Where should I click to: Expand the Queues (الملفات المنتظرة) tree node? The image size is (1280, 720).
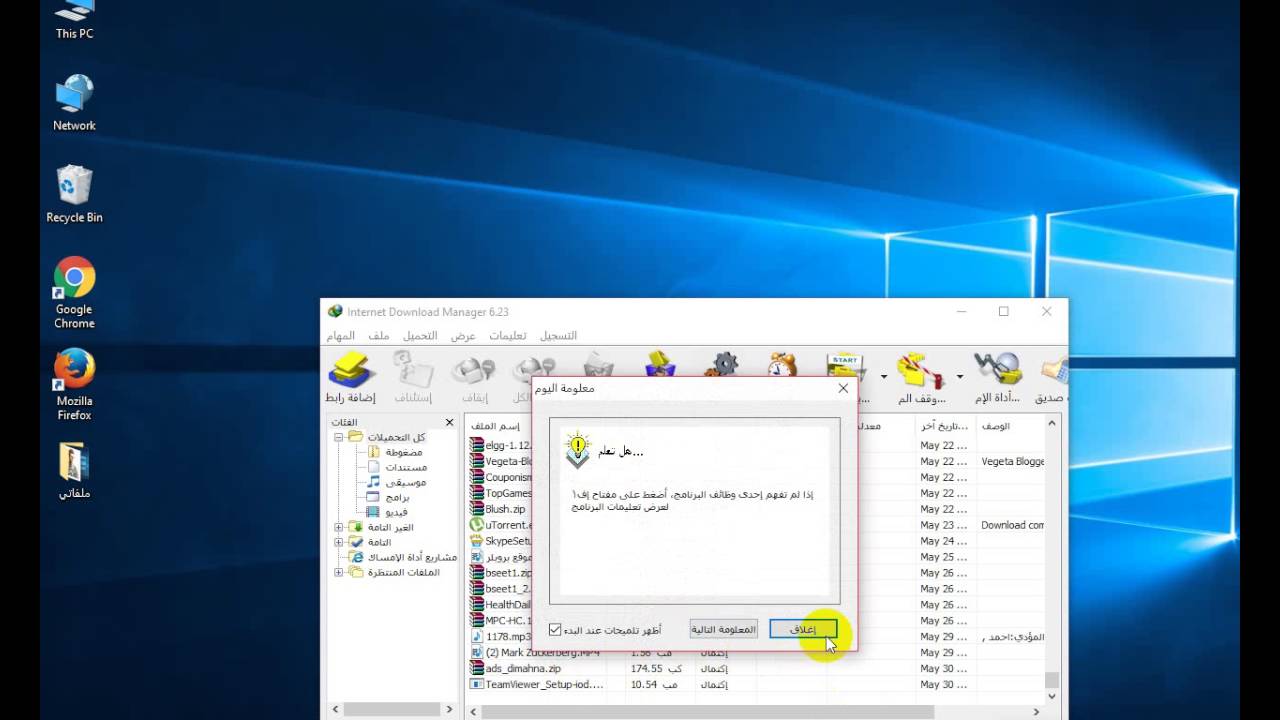[x=339, y=572]
